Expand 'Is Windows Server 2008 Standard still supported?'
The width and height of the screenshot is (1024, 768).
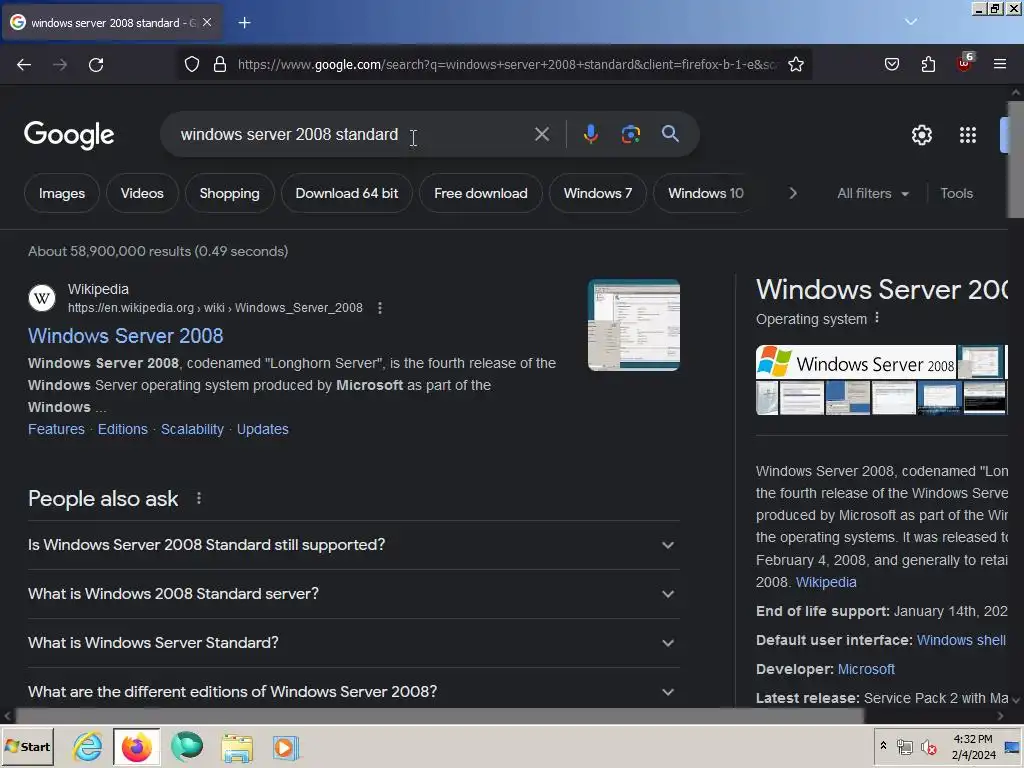353,545
